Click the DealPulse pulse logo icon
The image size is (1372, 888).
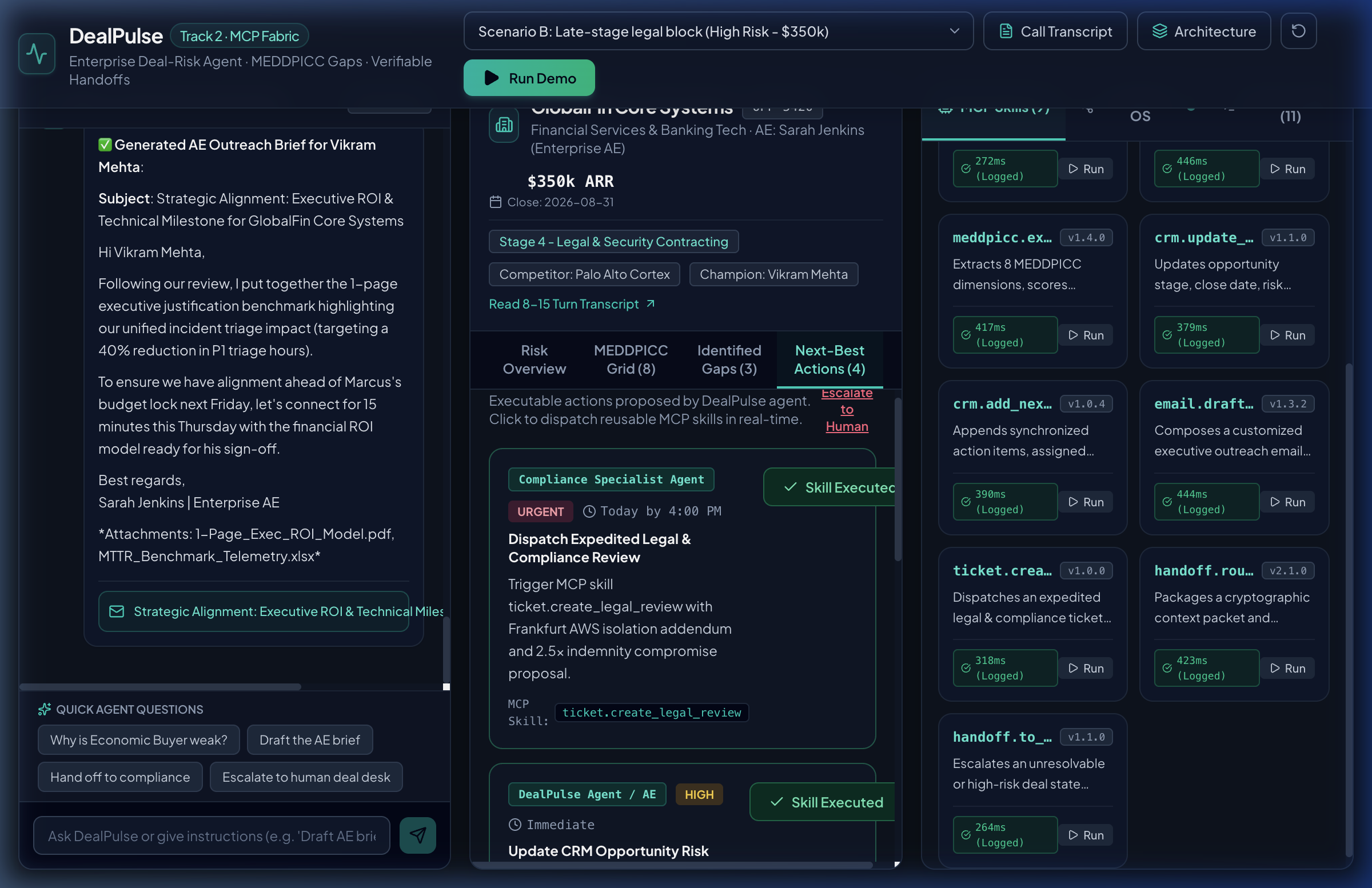(x=37, y=54)
